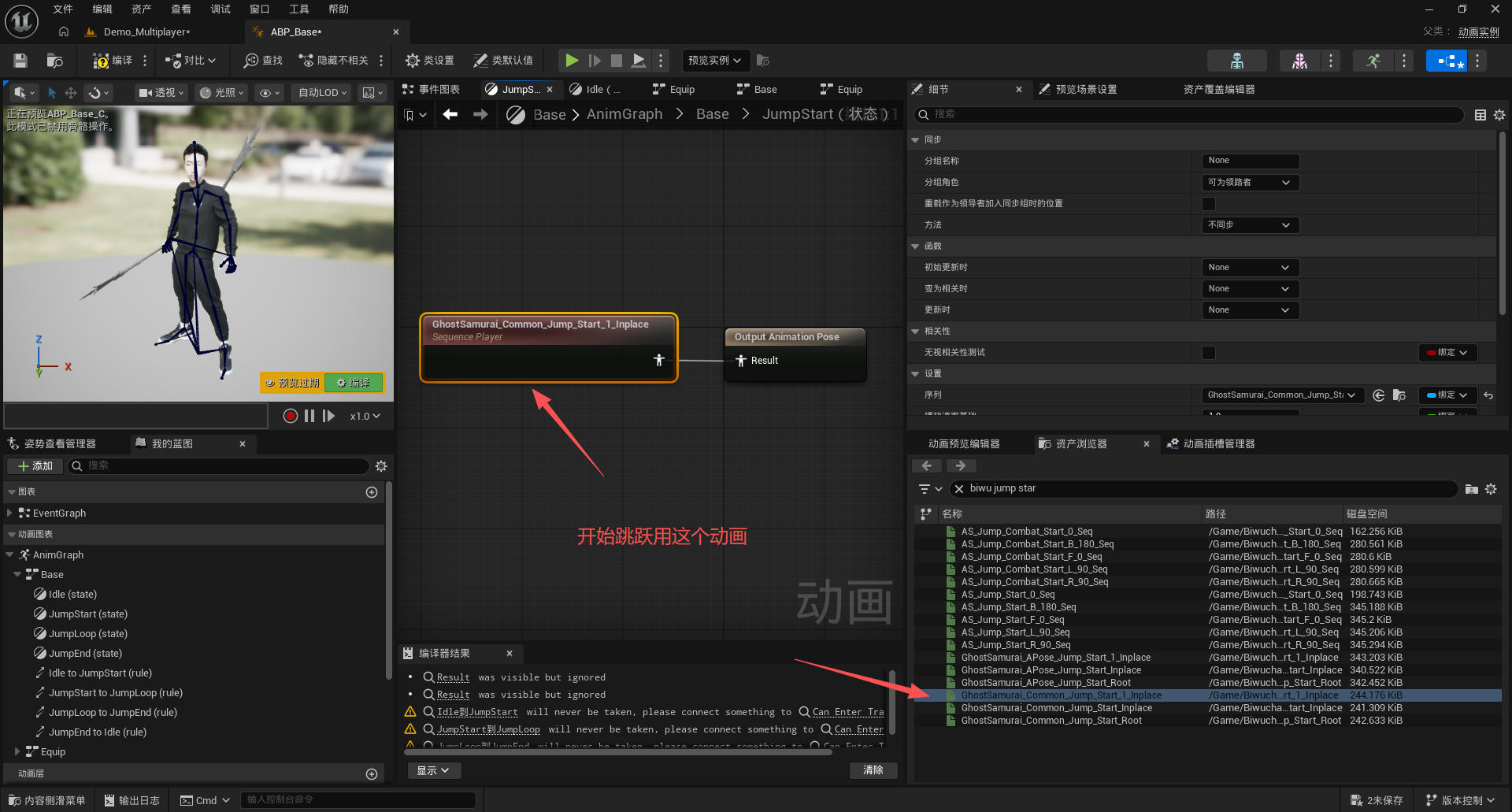Toggle 重载作为领导者加入同步组时的位置 checkbox
This screenshot has width=1512, height=812.
click(1209, 204)
